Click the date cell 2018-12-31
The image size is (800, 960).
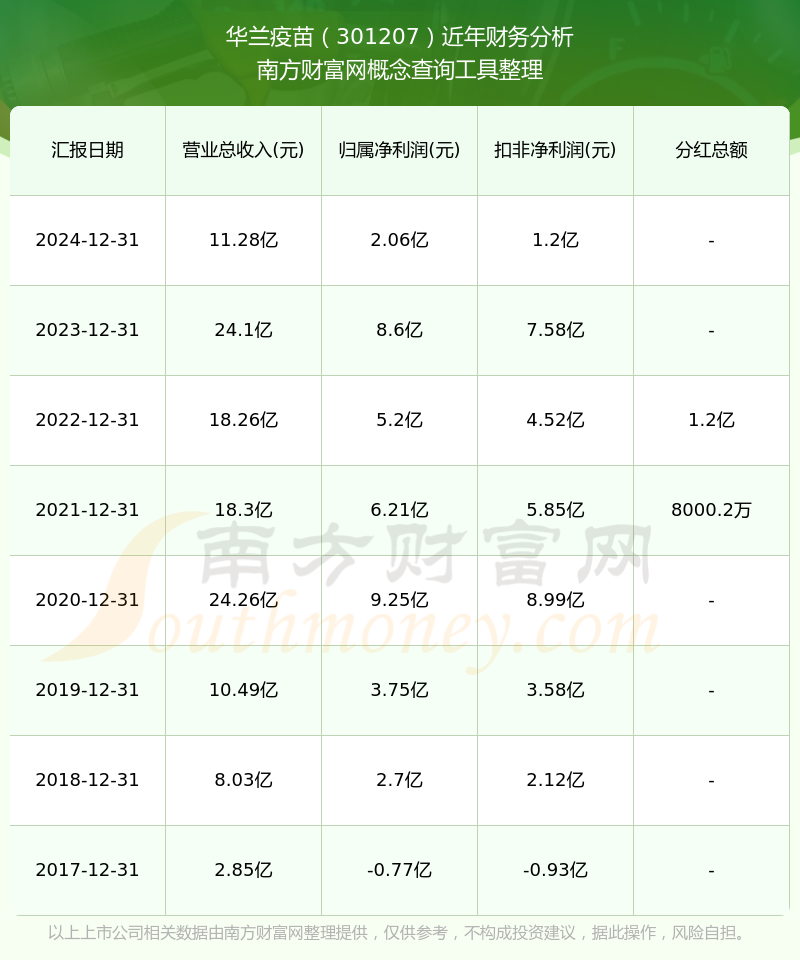click(x=88, y=780)
